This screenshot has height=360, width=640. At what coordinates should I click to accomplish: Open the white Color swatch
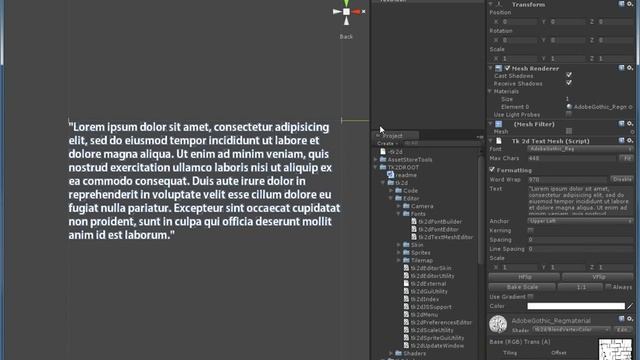pos(576,306)
